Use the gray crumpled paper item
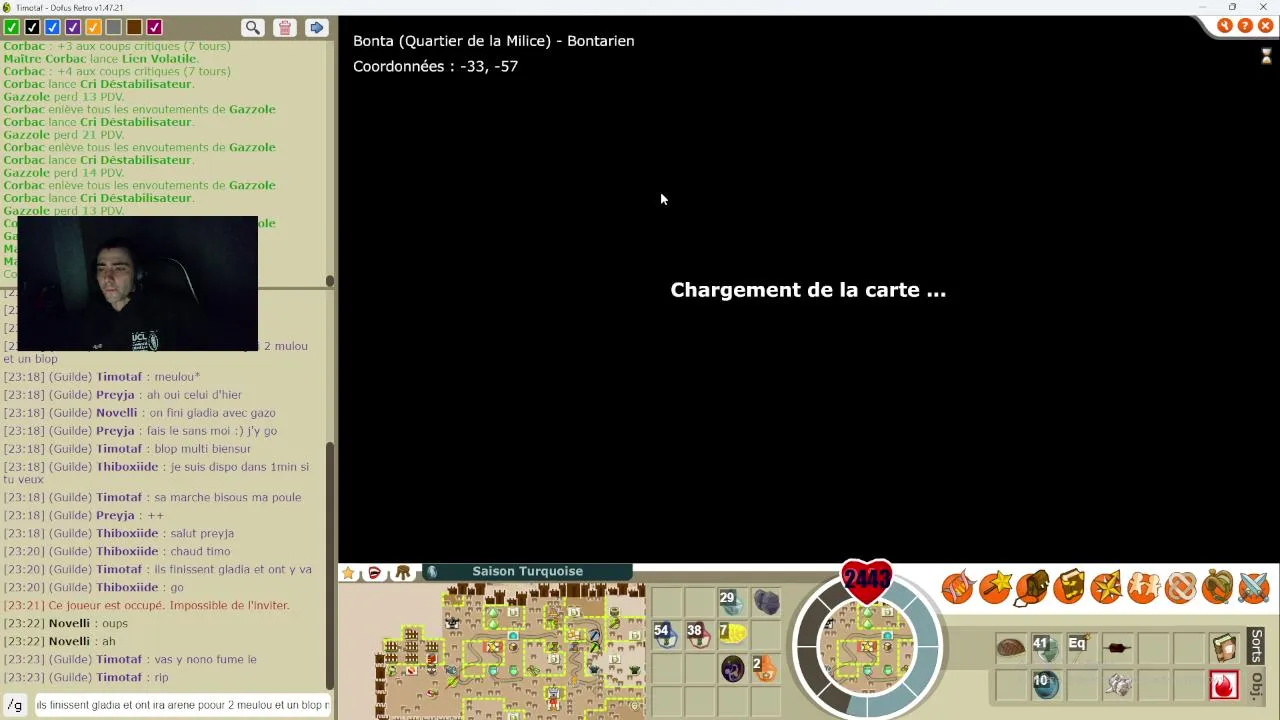 (x=1117, y=684)
